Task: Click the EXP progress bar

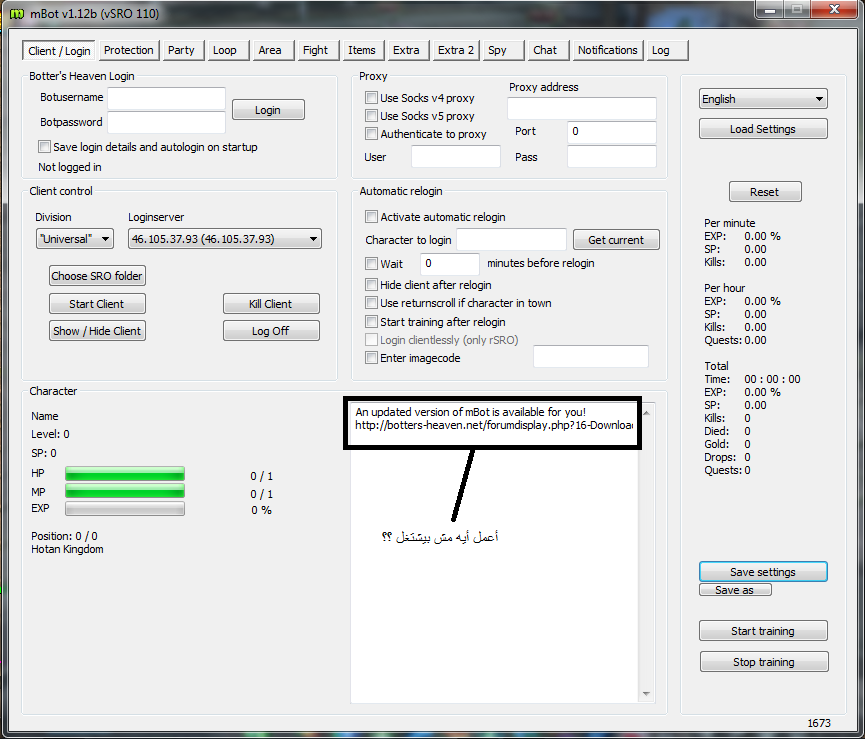Action: click(x=125, y=508)
